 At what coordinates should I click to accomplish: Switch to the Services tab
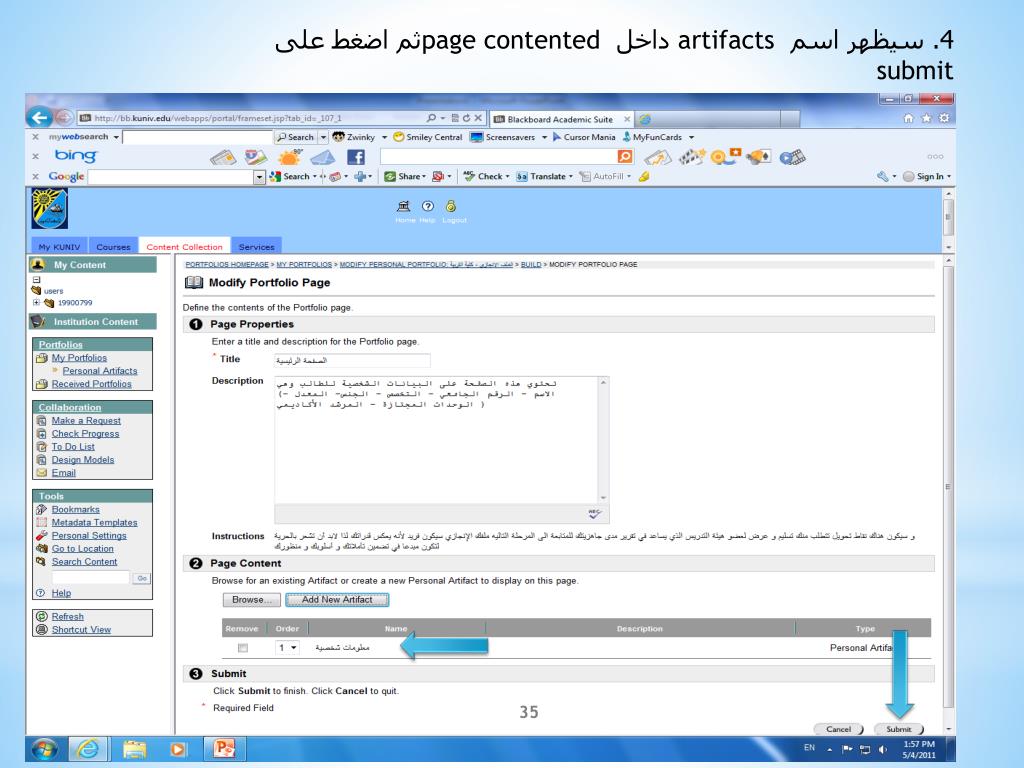coord(256,247)
